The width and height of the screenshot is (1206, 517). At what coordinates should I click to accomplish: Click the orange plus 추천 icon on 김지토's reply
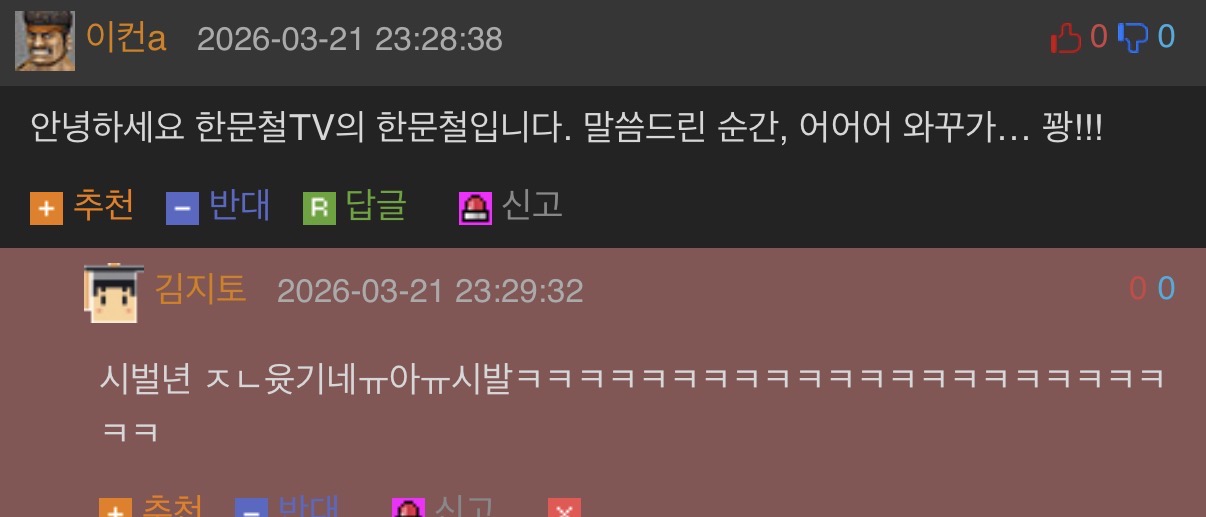[x=115, y=508]
